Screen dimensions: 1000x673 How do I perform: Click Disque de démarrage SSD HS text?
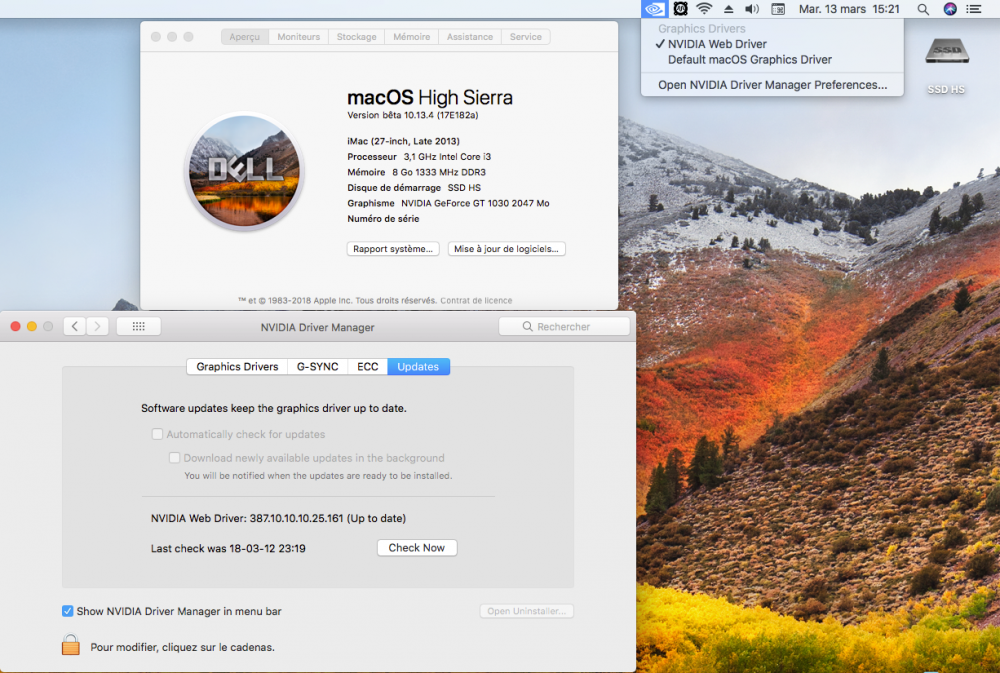pos(414,188)
